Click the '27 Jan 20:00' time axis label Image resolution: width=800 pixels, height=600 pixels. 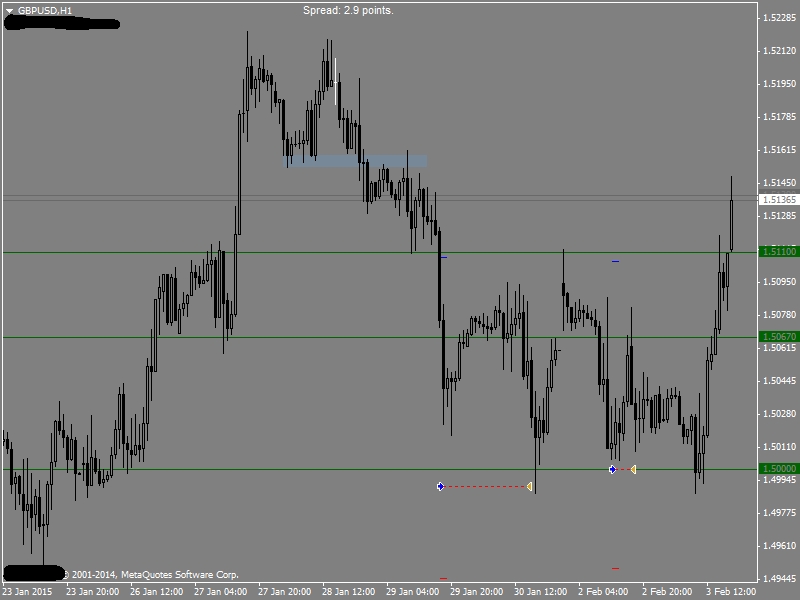coord(284,592)
